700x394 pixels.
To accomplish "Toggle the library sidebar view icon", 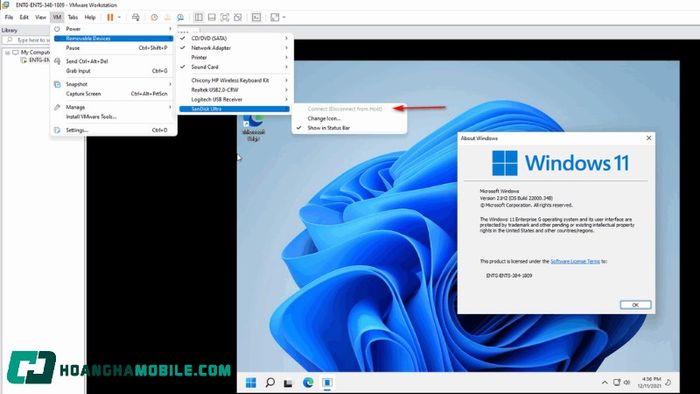I will point(199,17).
